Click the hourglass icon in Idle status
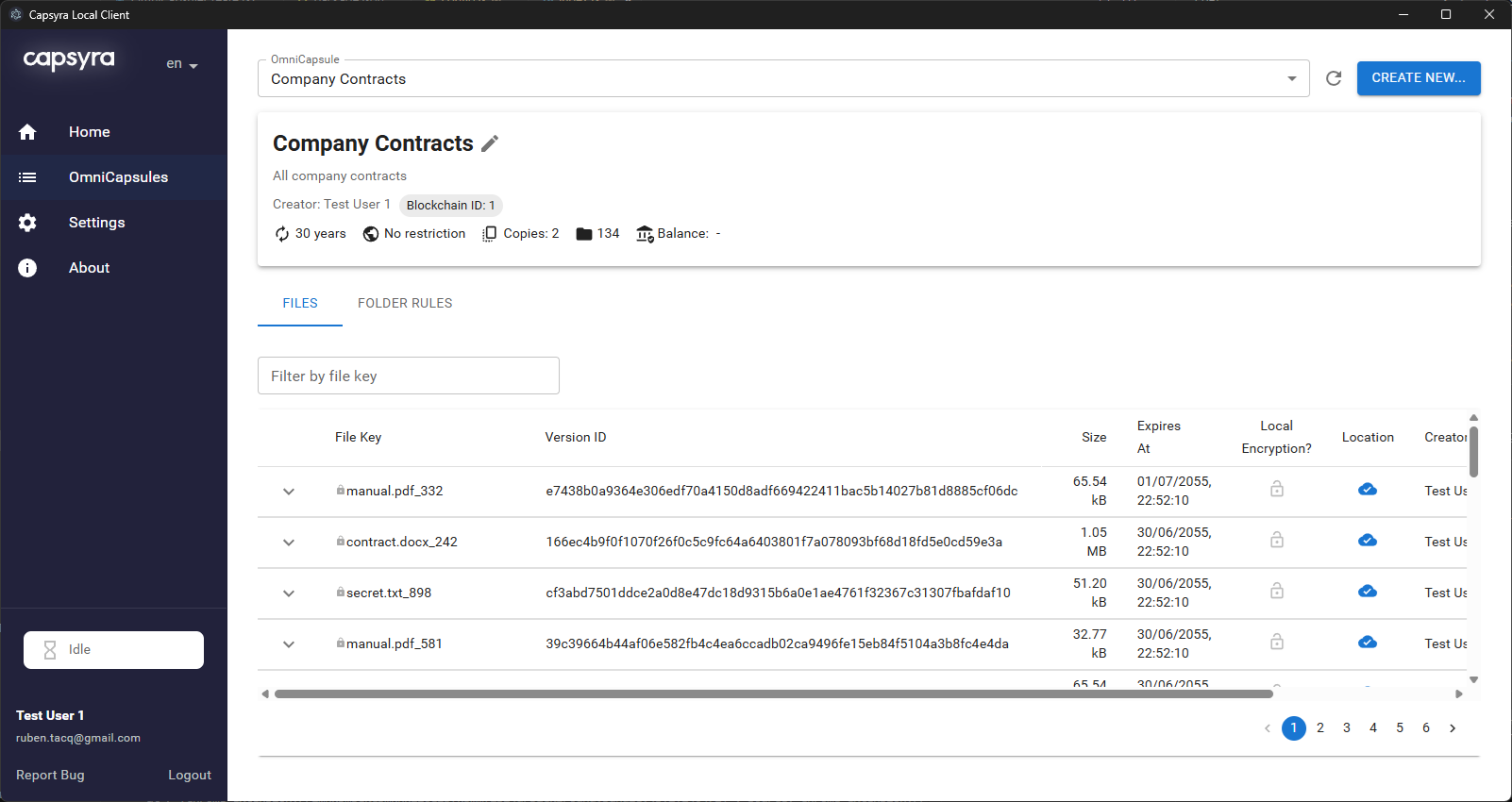Viewport: 1512px width, 802px height. pos(50,650)
